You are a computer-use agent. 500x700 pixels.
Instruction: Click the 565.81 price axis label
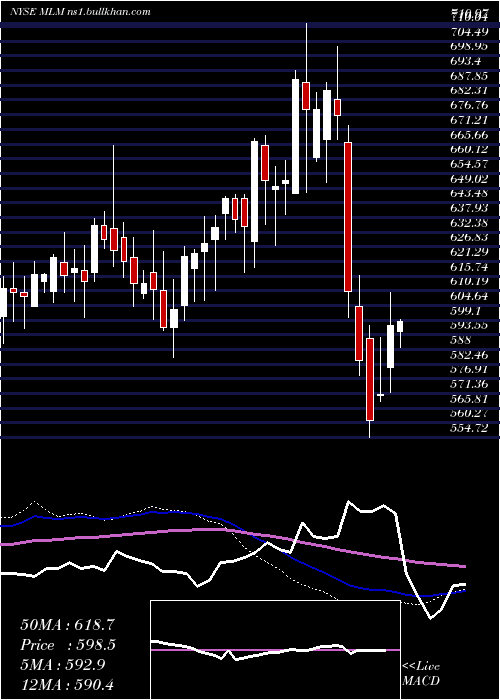470,399
